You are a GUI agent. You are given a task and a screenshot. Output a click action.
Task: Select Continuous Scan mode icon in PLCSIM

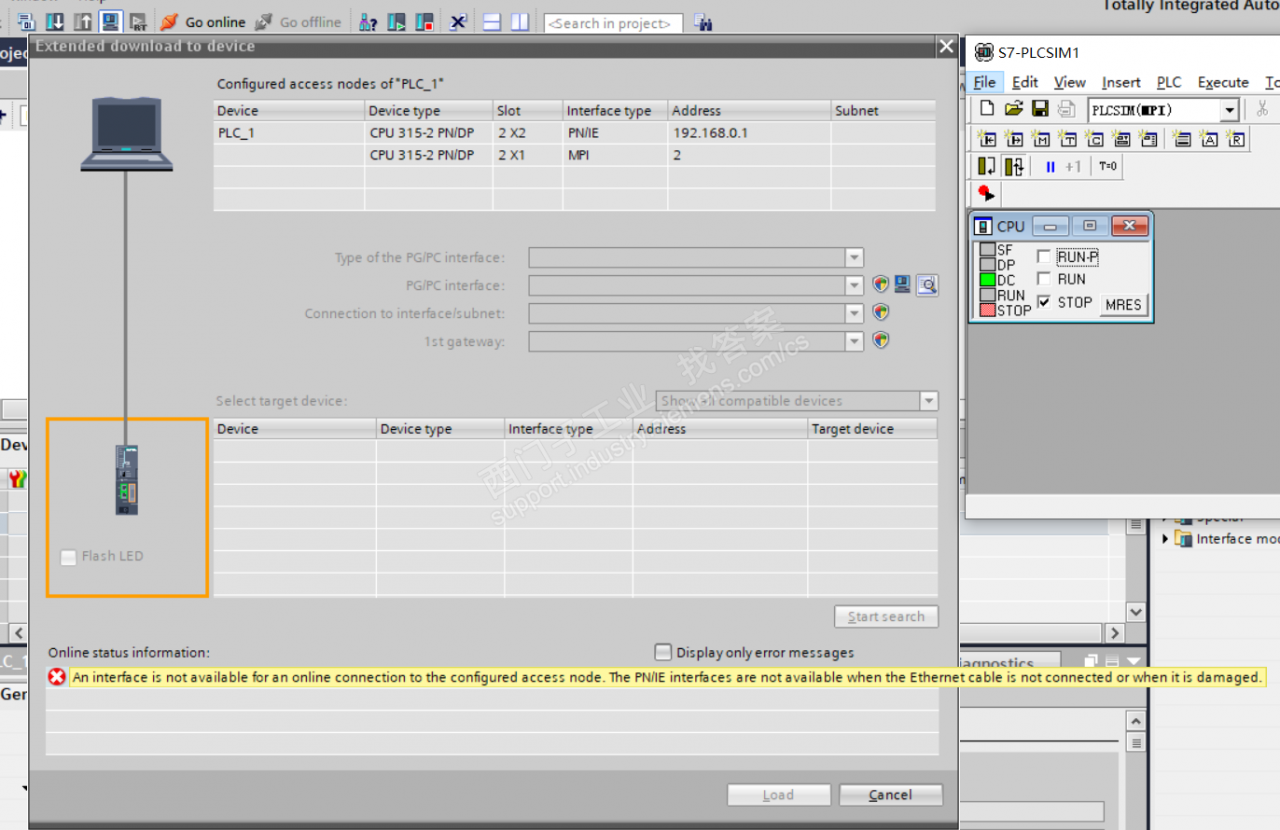click(x=1014, y=167)
